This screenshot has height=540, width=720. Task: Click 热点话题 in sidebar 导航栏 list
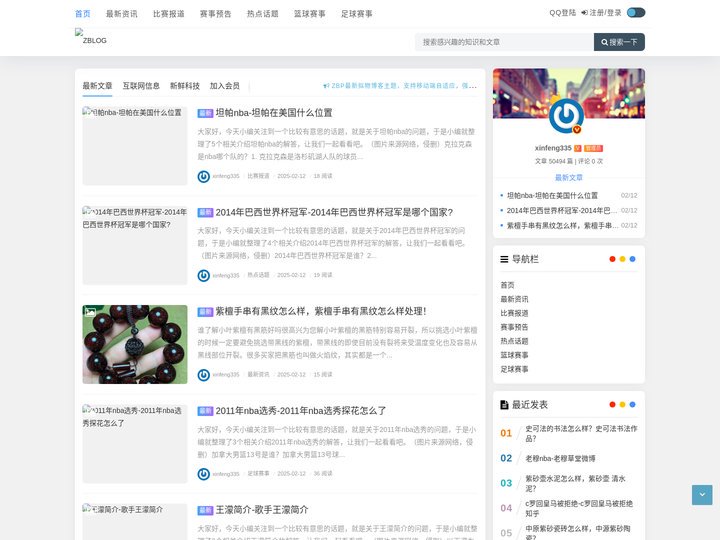click(514, 341)
